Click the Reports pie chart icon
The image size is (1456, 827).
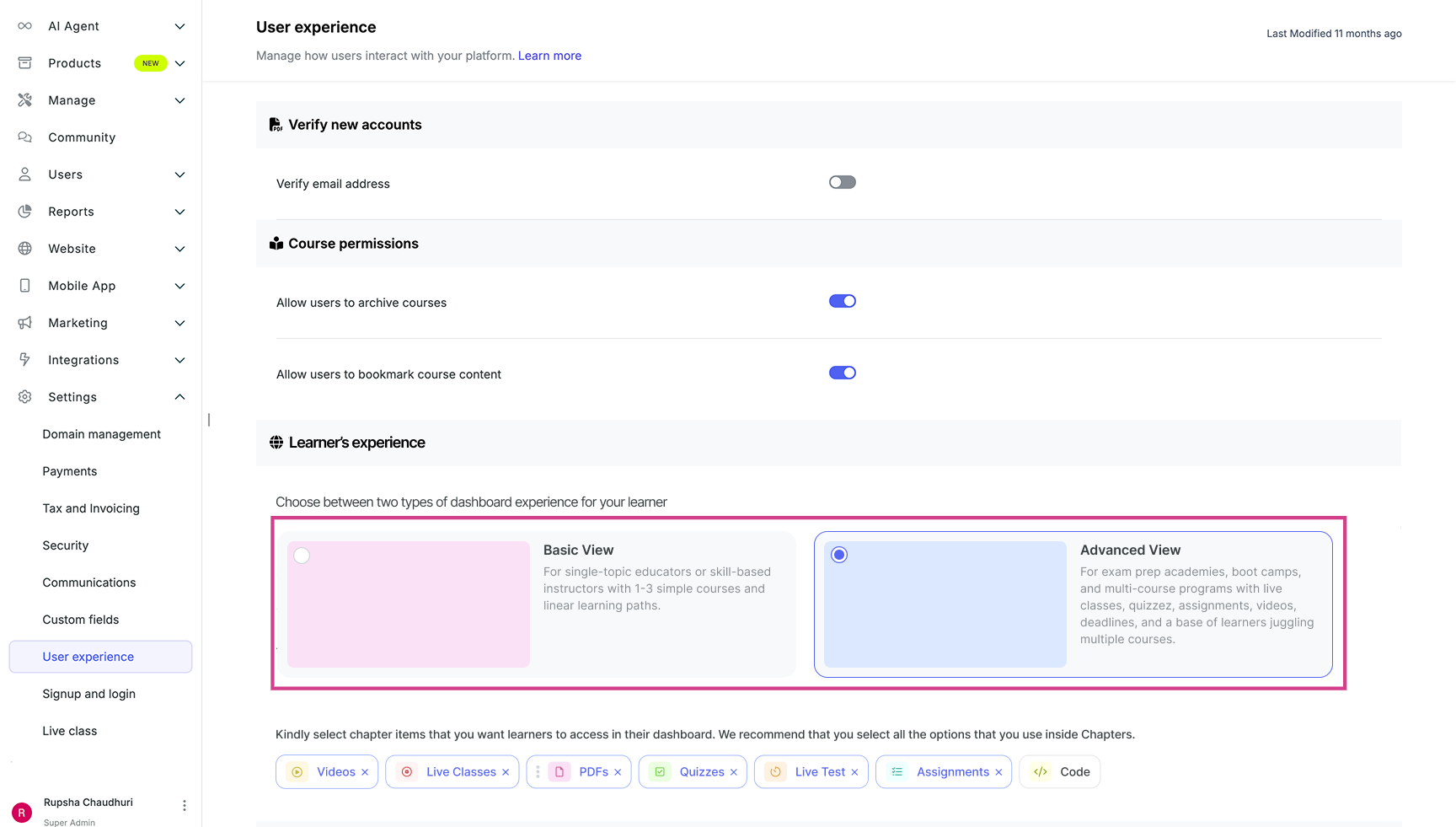pos(25,212)
